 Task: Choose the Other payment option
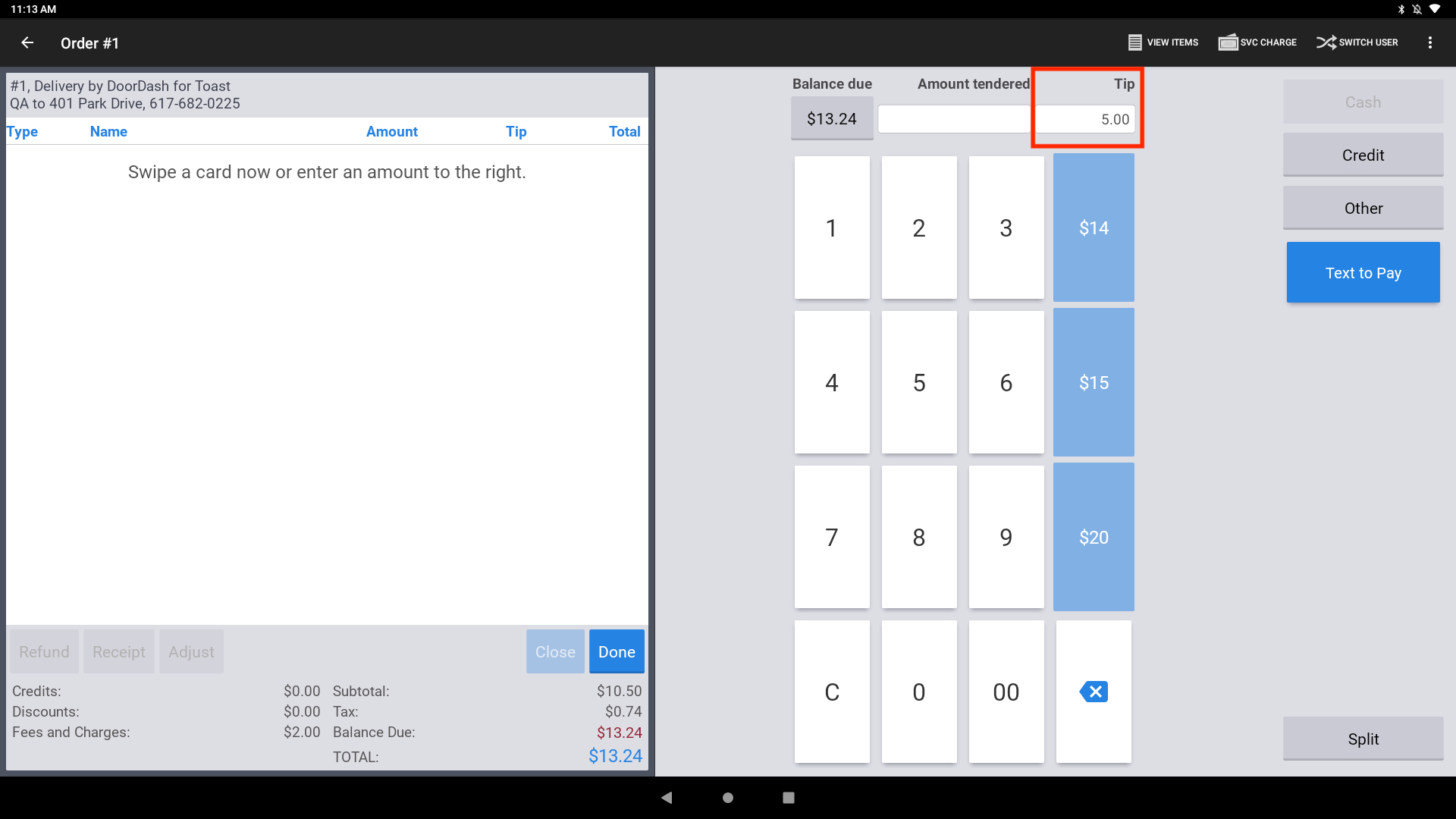(1363, 208)
